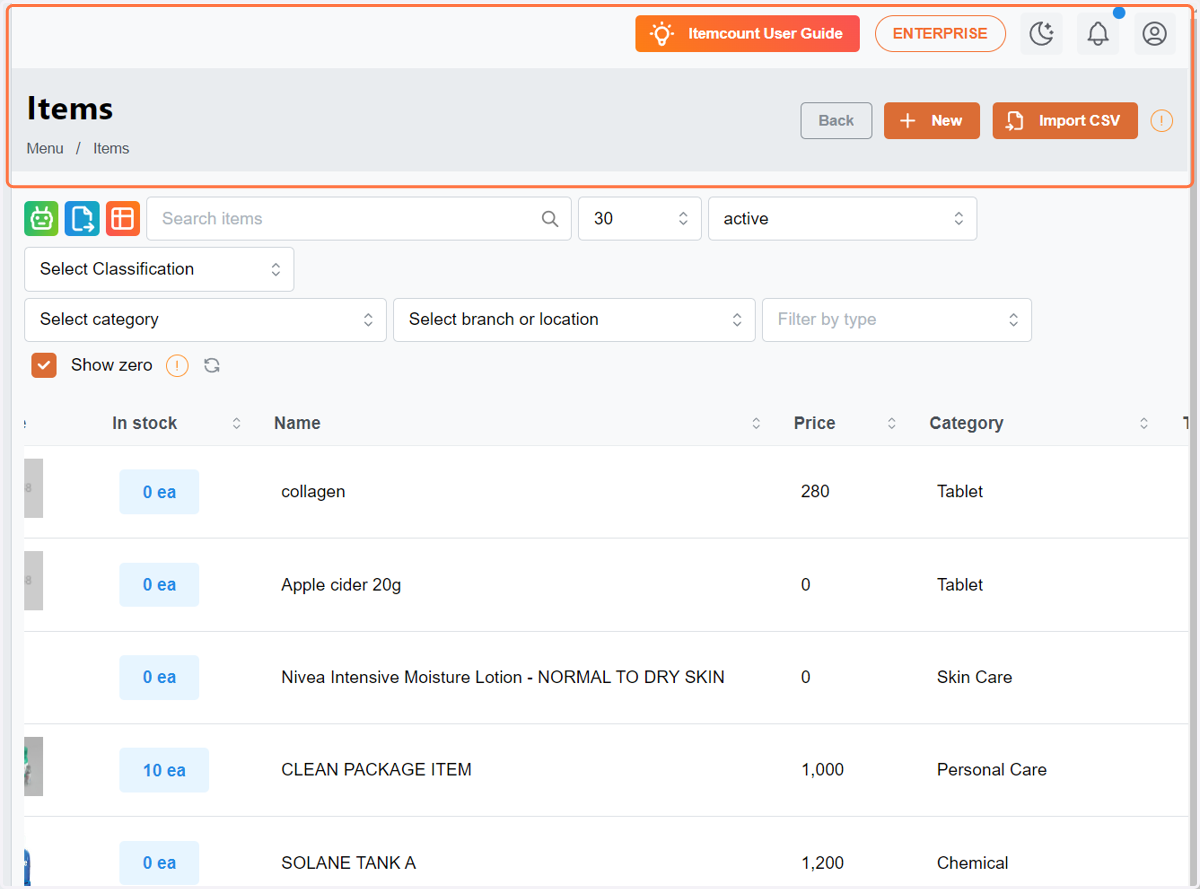
Task: Click the blue export file icon
Action: [82, 219]
